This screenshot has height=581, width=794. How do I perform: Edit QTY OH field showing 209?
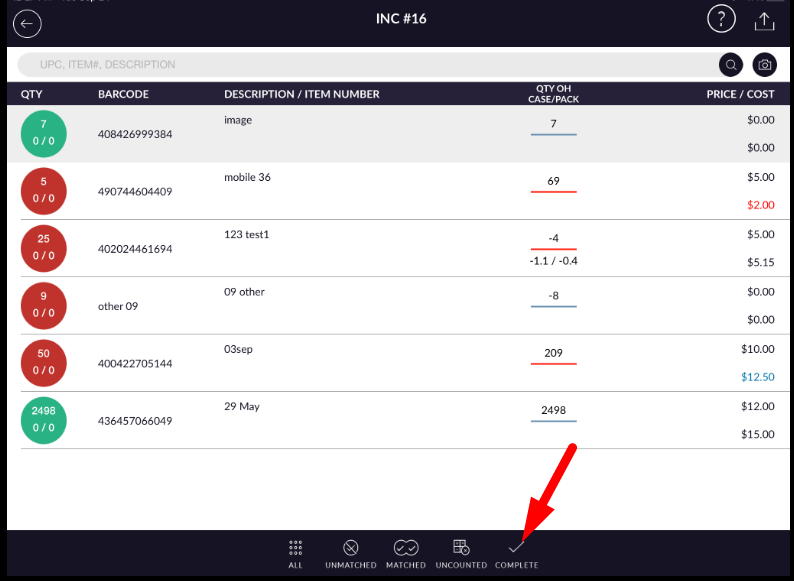click(553, 353)
